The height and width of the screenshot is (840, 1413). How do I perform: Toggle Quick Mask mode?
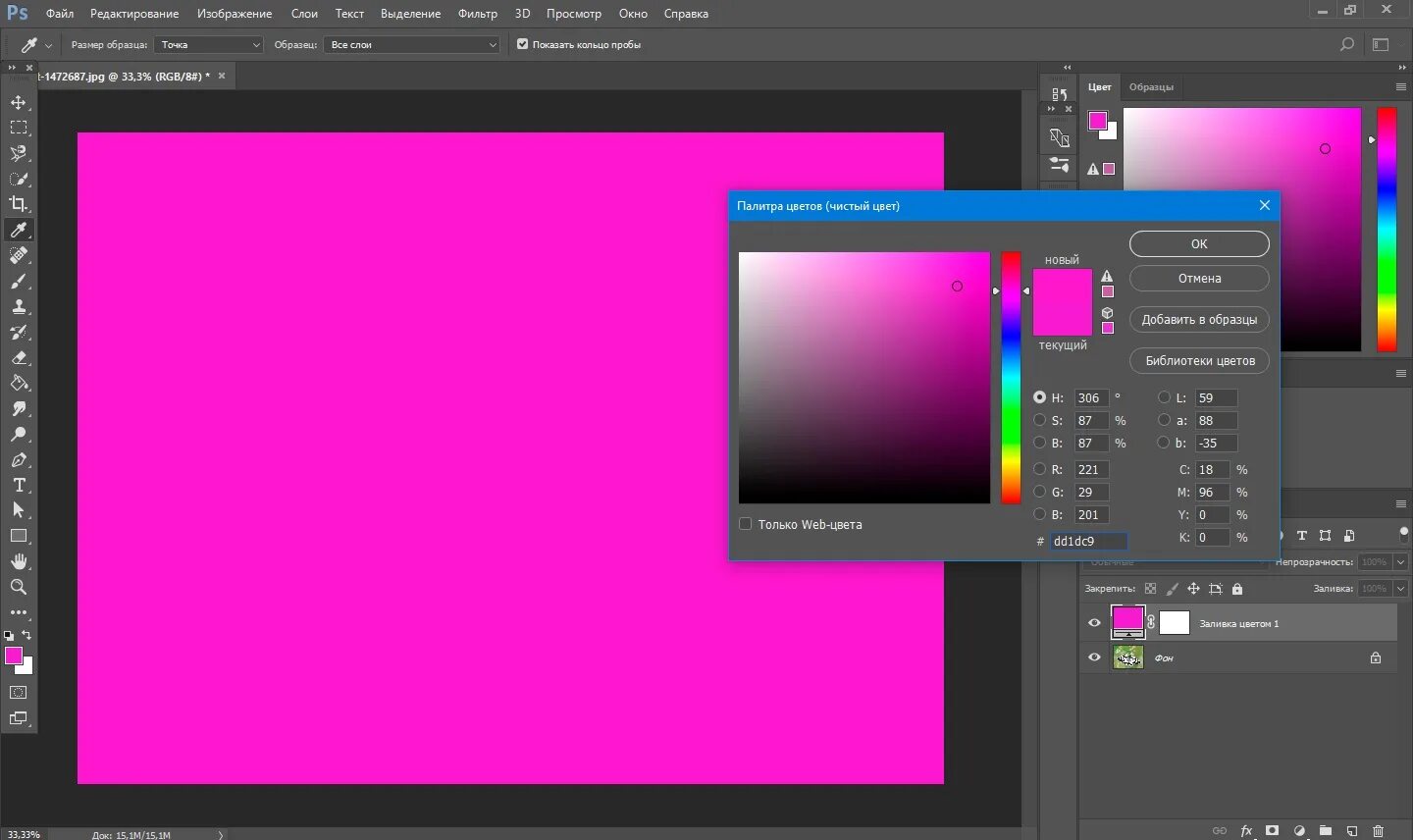(x=19, y=692)
